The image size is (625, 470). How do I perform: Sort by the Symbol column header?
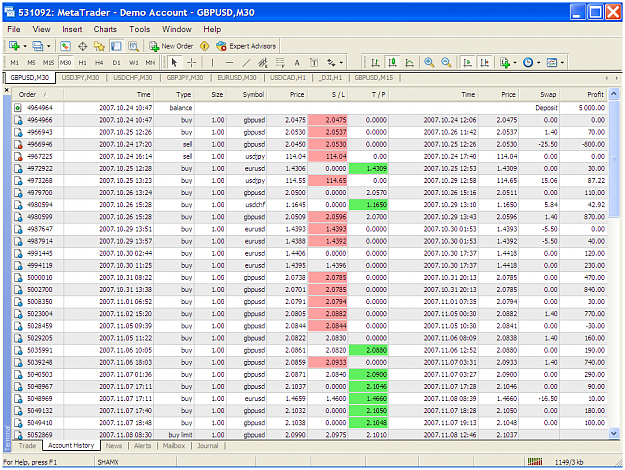pyautogui.click(x=247, y=94)
